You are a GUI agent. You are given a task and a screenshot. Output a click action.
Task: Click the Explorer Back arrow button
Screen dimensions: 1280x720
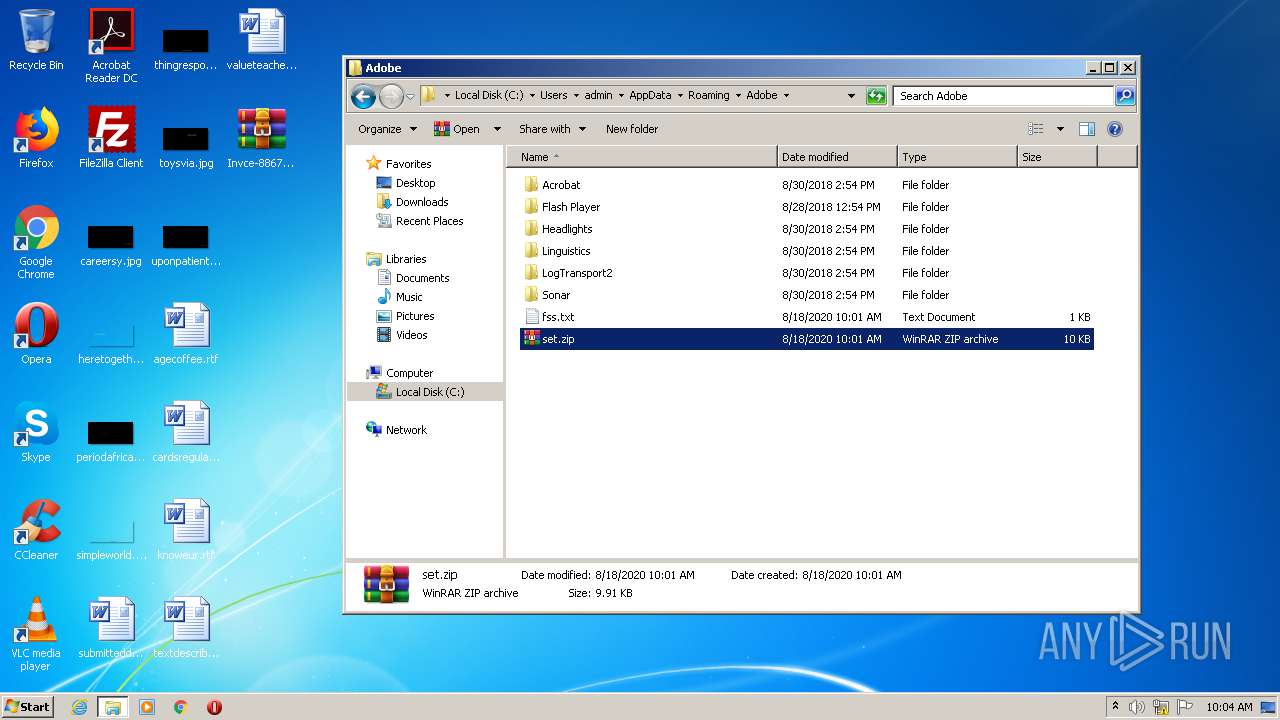pyautogui.click(x=363, y=96)
